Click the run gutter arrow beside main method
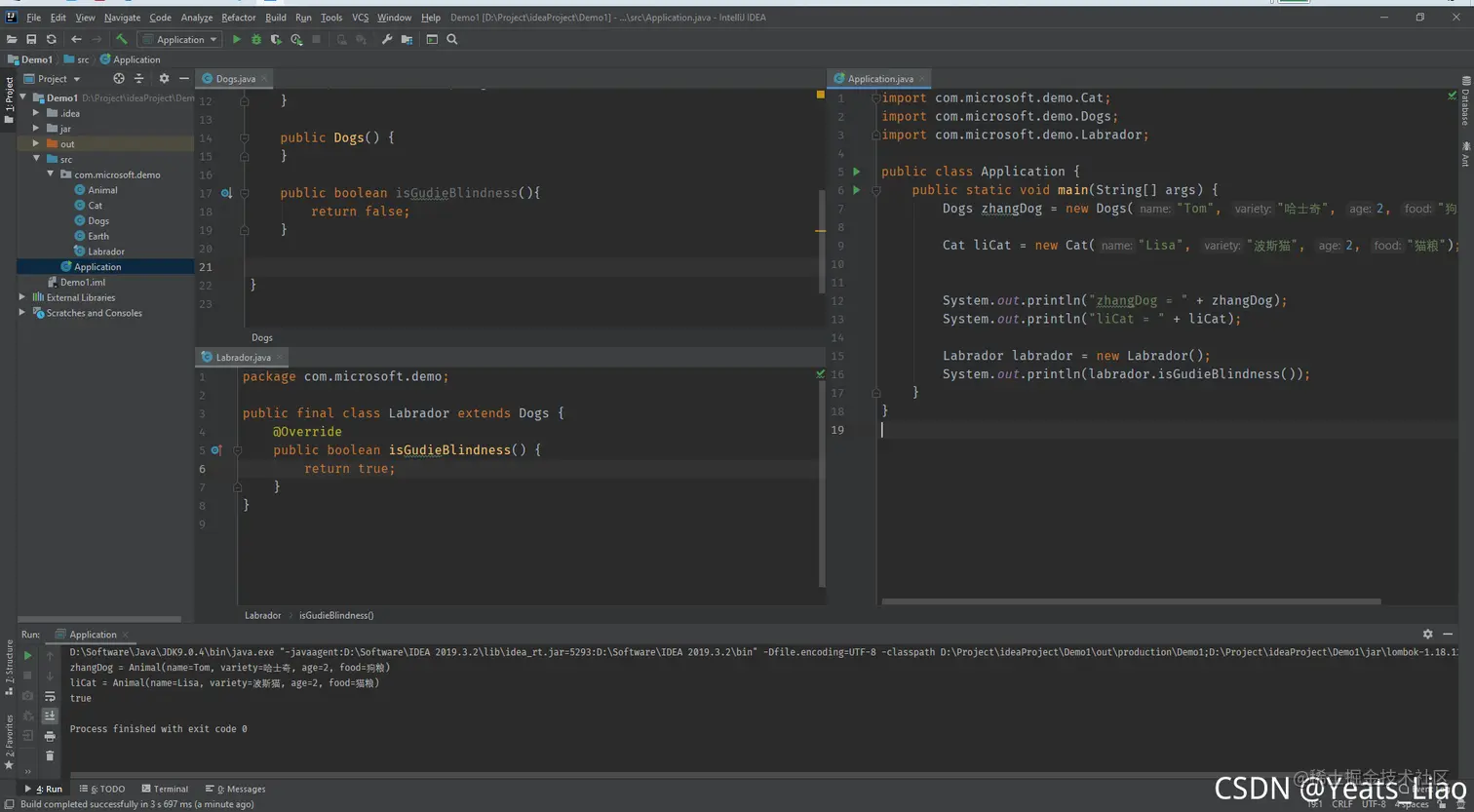Screen dimensions: 1474x812 click(857, 190)
